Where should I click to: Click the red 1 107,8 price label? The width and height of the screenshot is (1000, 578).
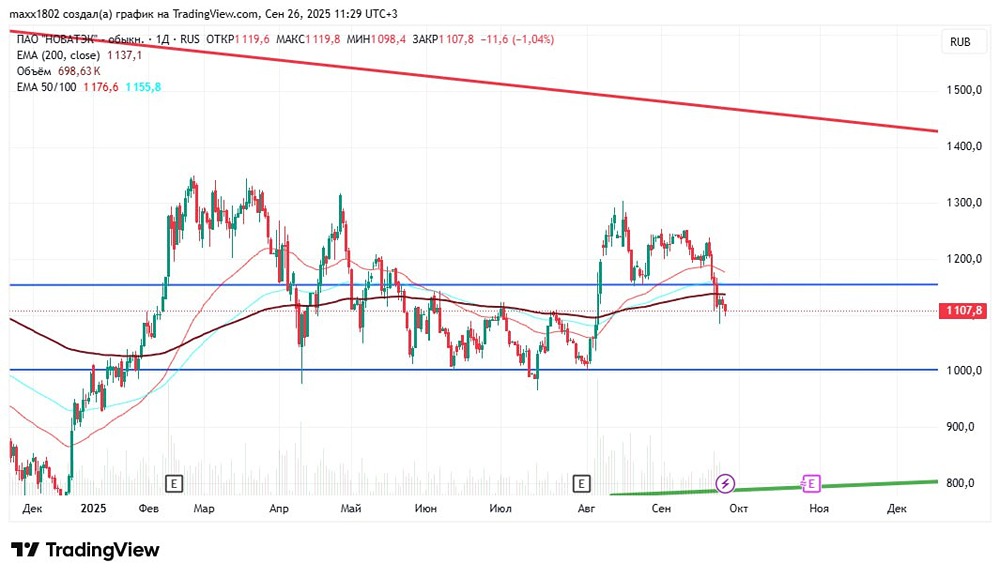coord(963,311)
